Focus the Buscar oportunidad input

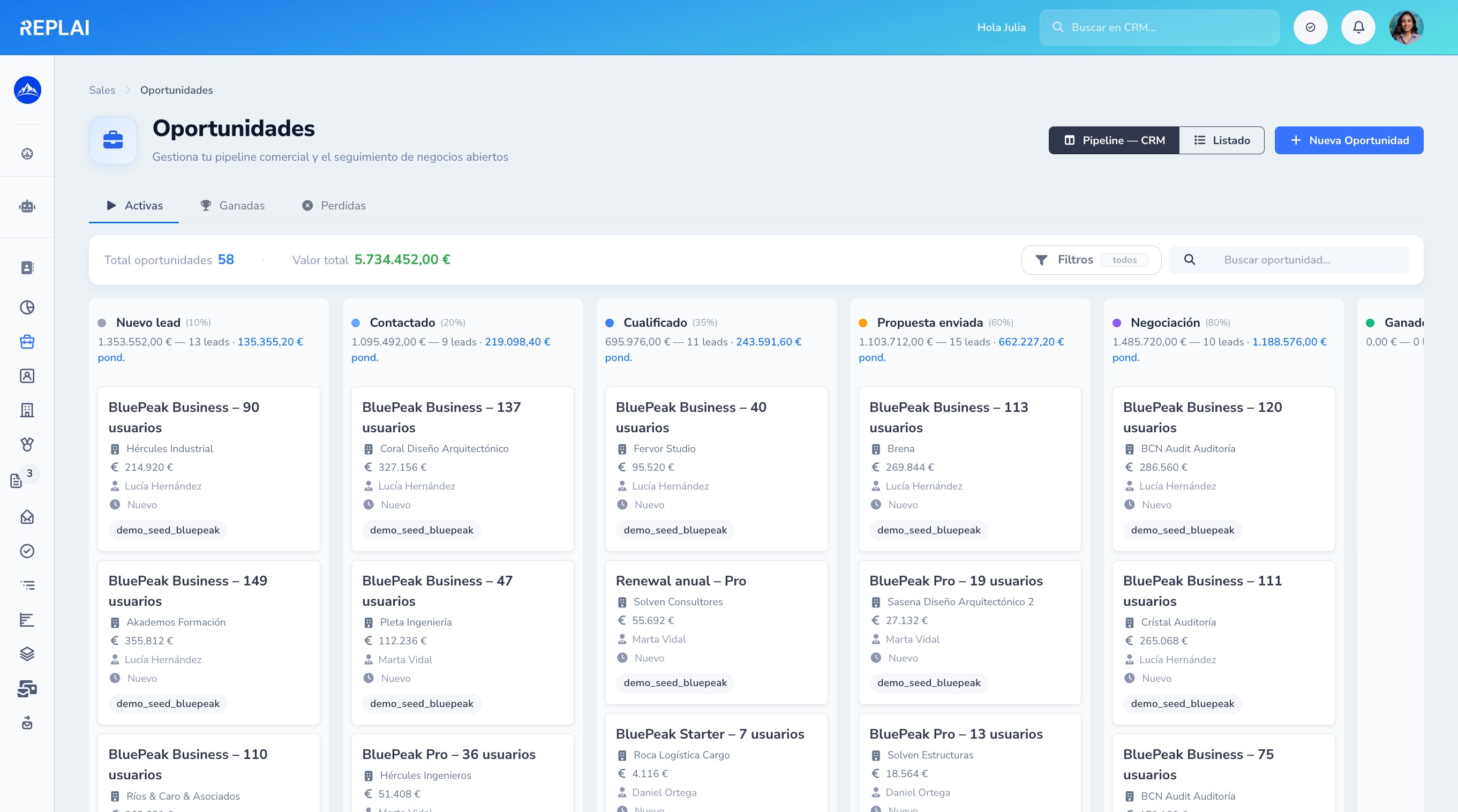click(1289, 260)
